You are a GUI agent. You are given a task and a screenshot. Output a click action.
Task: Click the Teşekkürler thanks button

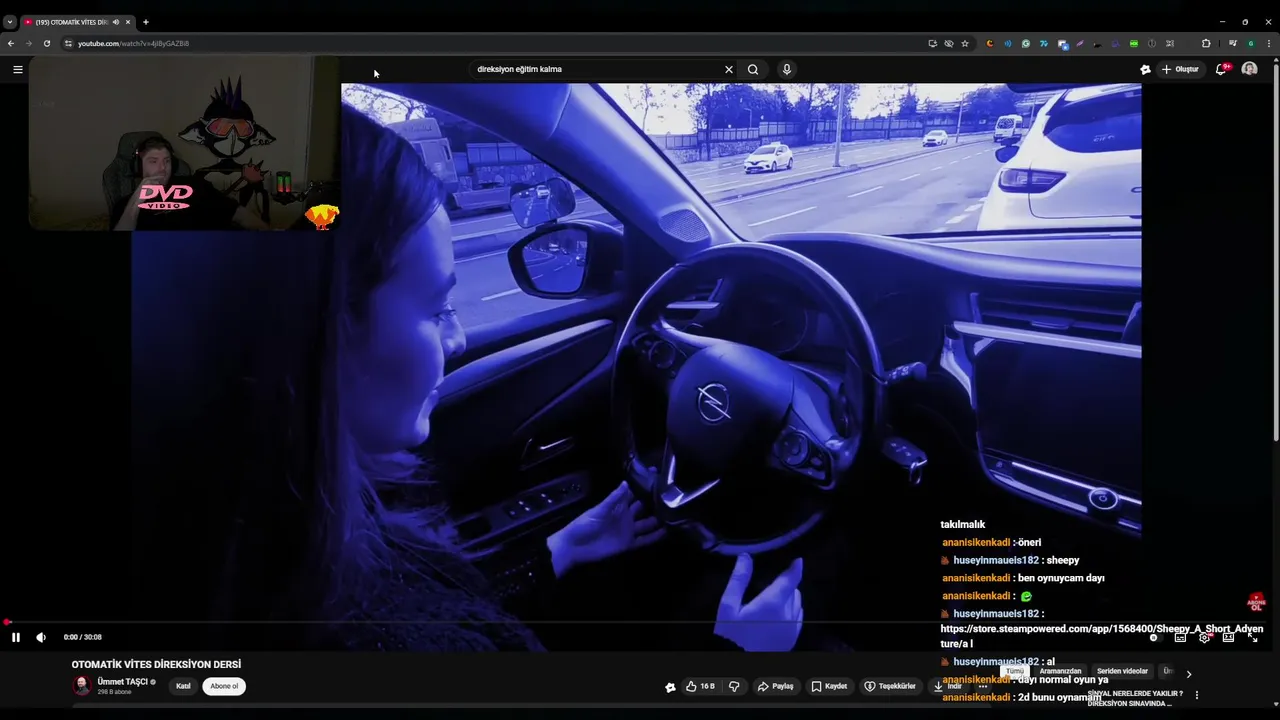click(890, 686)
